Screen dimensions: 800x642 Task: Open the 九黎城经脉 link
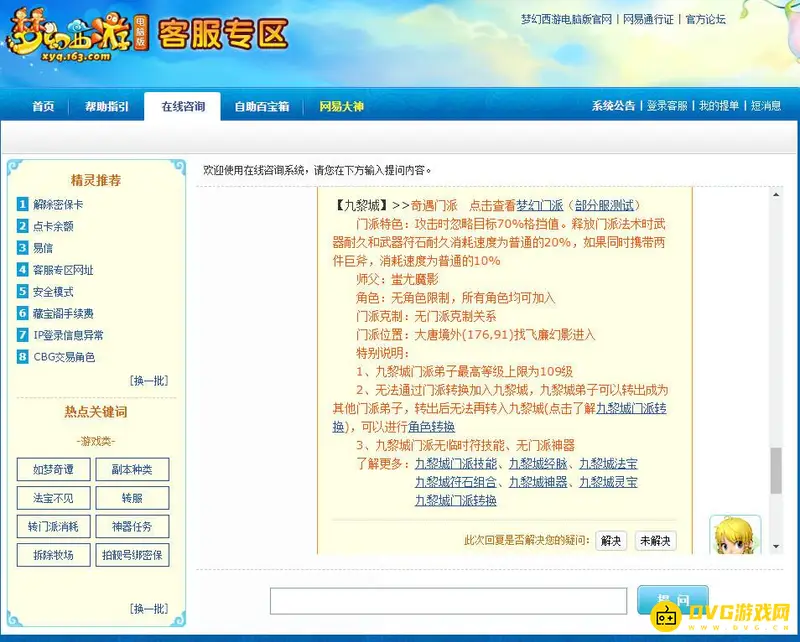(x=538, y=463)
